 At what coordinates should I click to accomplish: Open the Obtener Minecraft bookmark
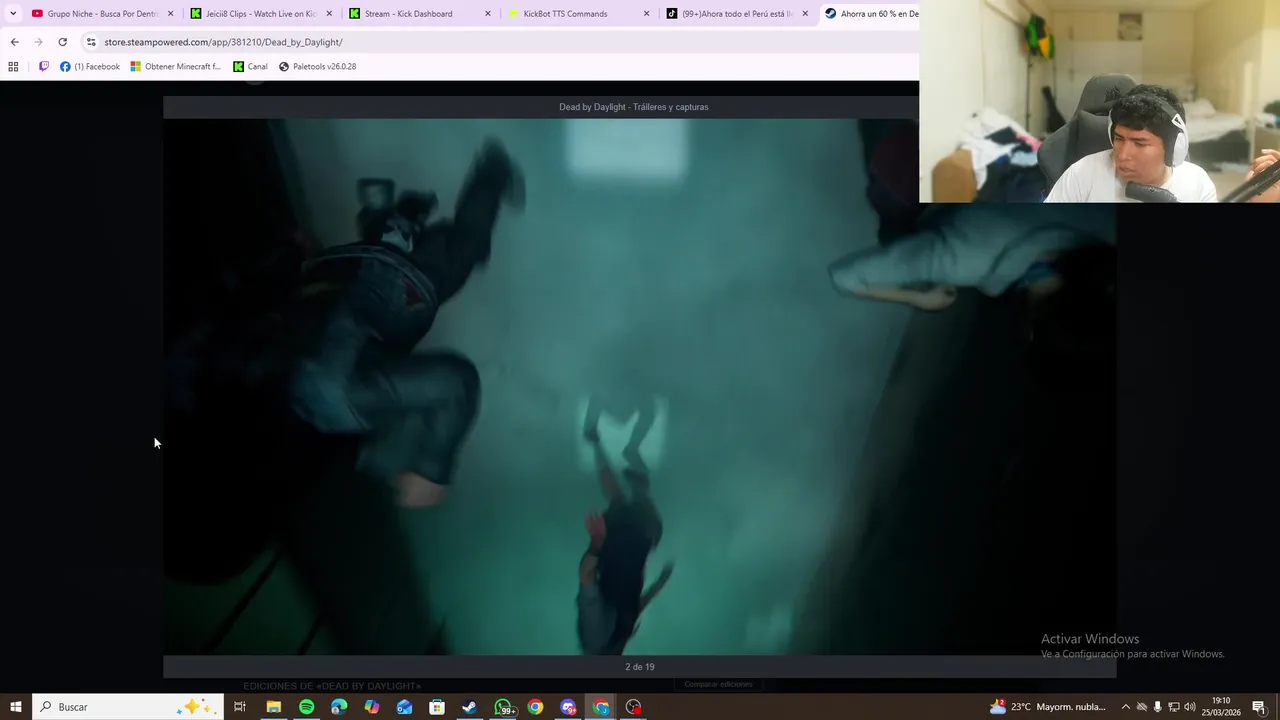pos(175,67)
